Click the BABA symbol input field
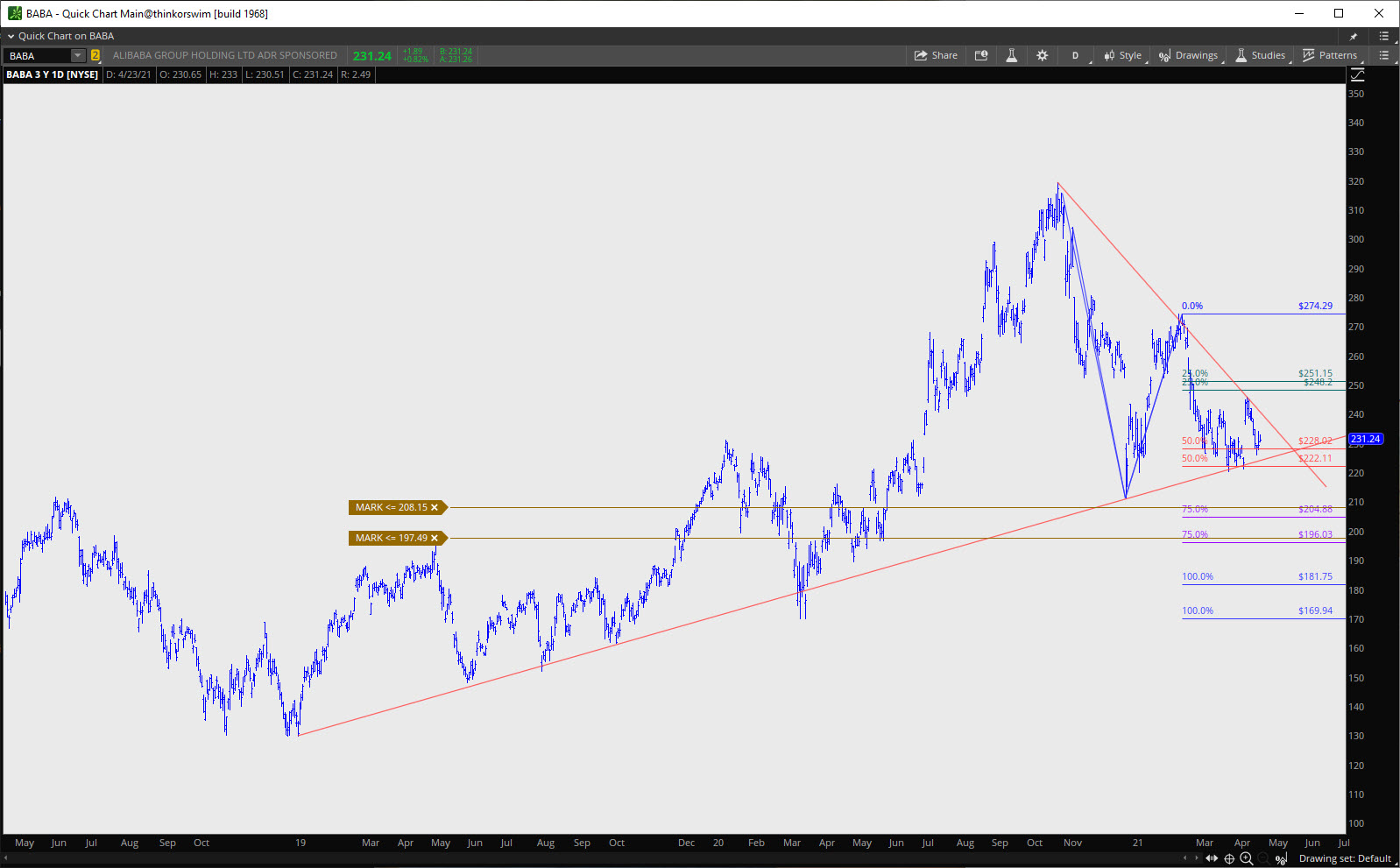The height and width of the screenshot is (868, 1400). 37,55
